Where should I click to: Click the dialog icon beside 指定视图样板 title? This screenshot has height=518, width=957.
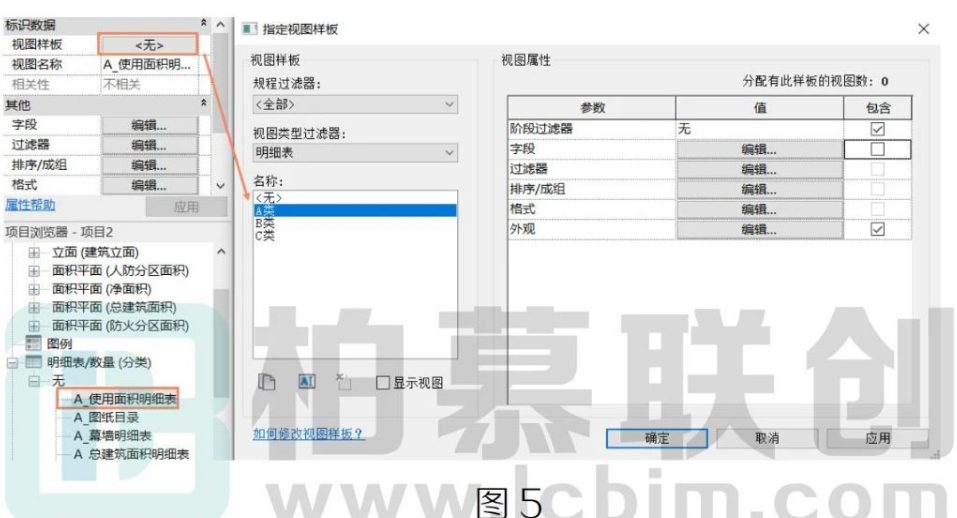pos(249,29)
